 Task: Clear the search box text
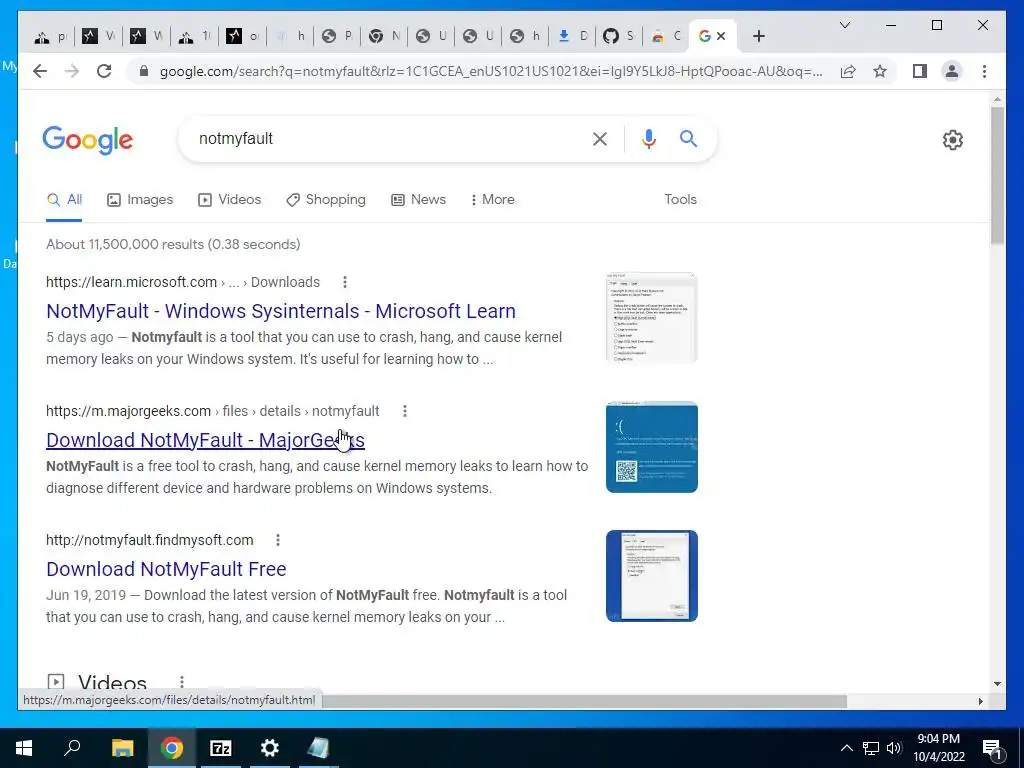coord(600,139)
